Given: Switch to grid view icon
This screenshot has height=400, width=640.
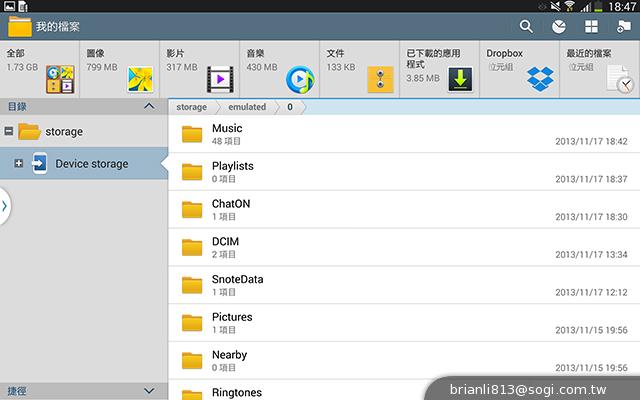Looking at the screenshot, I should click(591, 27).
